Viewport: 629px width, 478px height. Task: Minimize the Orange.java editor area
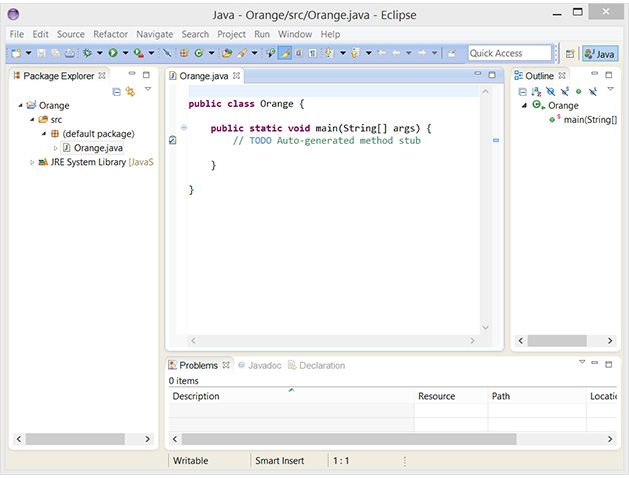pyautogui.click(x=477, y=74)
